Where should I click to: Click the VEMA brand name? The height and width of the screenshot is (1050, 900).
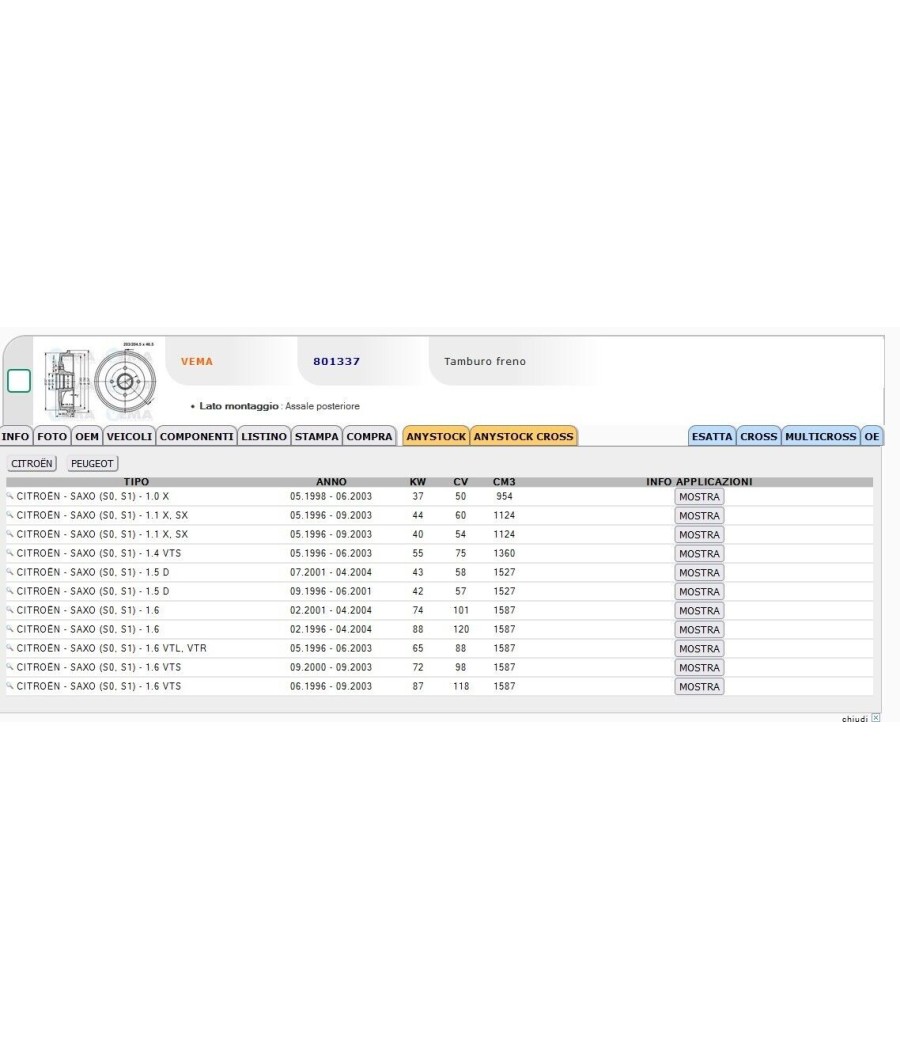point(197,362)
